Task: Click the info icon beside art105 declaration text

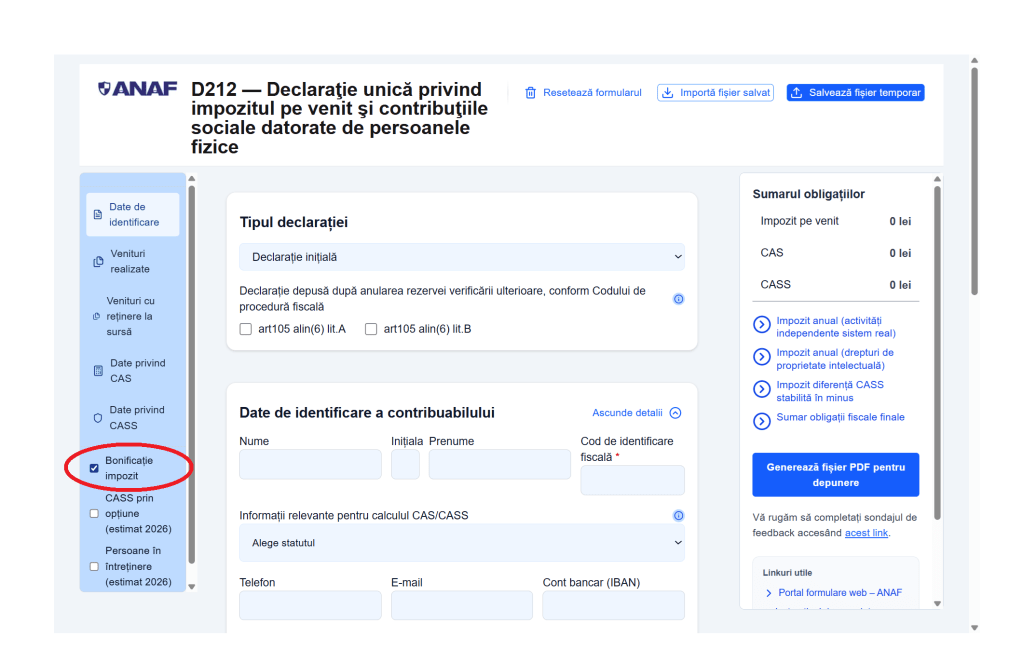Action: pyautogui.click(x=678, y=298)
